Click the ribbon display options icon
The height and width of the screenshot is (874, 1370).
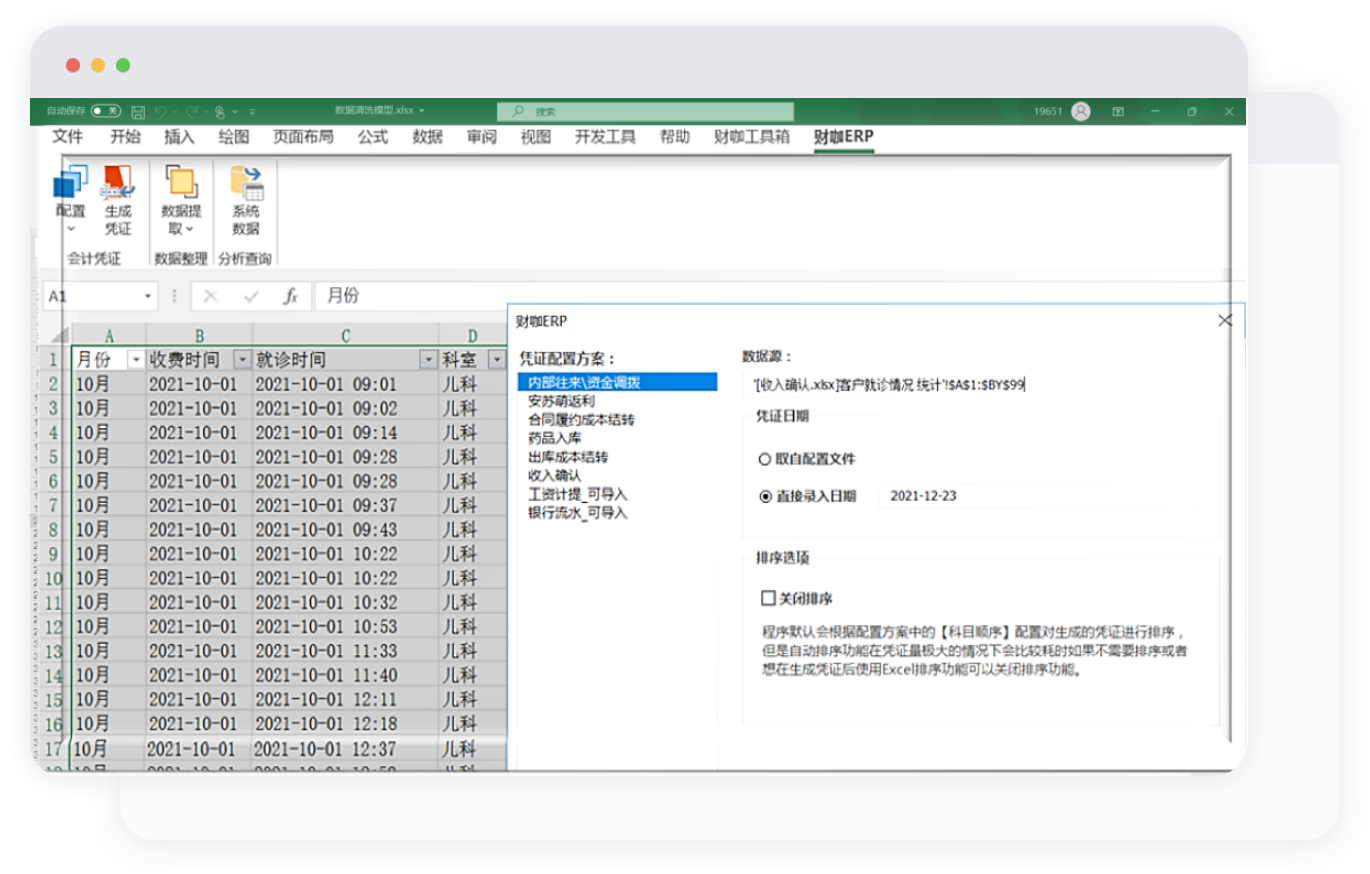pyautogui.click(x=1118, y=112)
